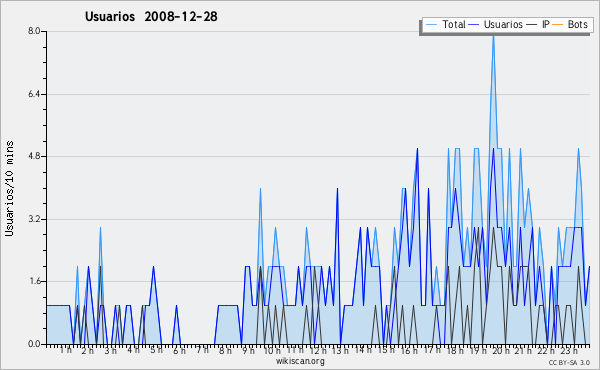The height and width of the screenshot is (370, 600).
Task: Click the light blue Total legend line
Action: point(431,25)
